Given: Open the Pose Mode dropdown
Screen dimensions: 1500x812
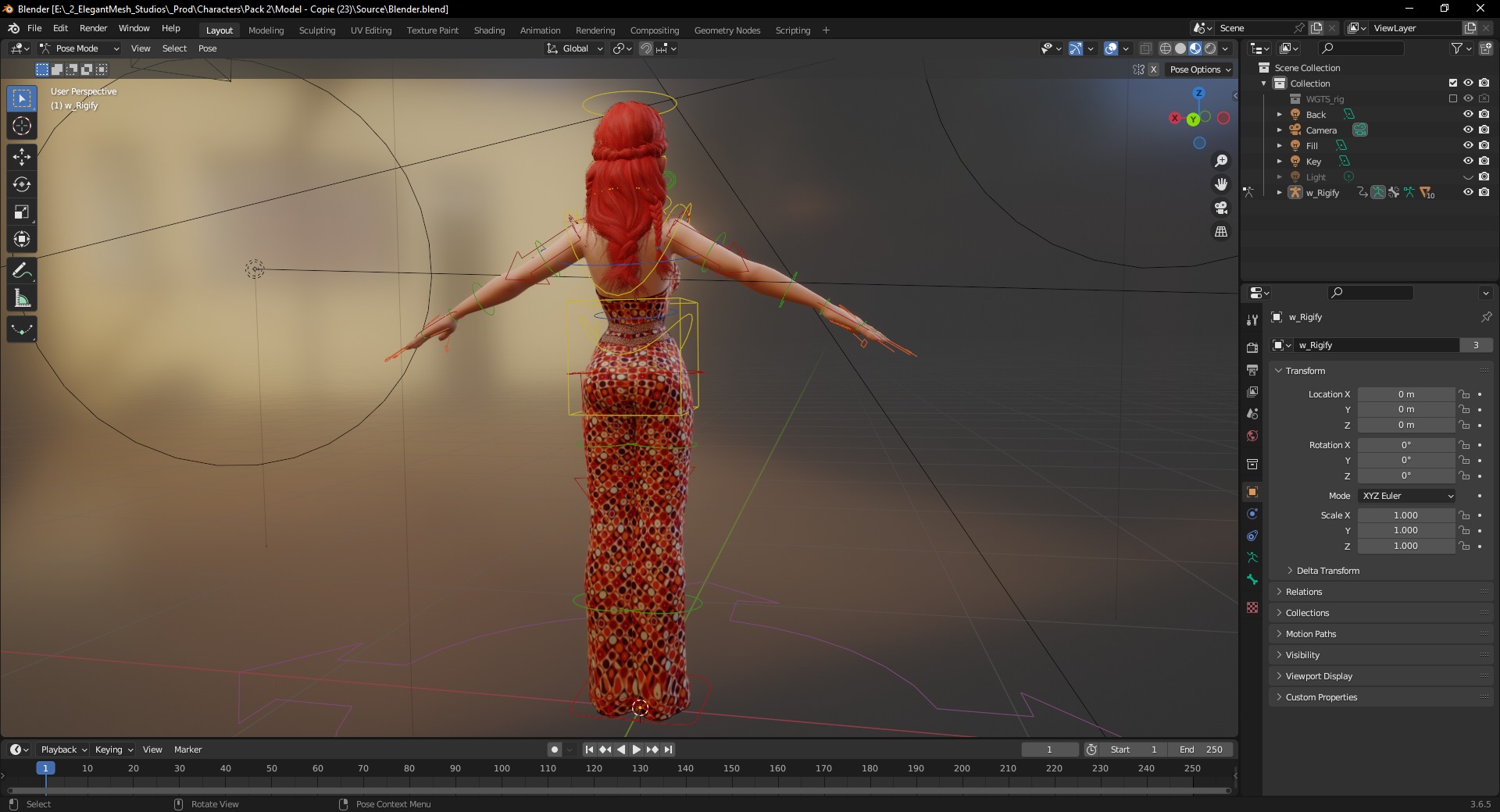Looking at the screenshot, I should coord(80,48).
